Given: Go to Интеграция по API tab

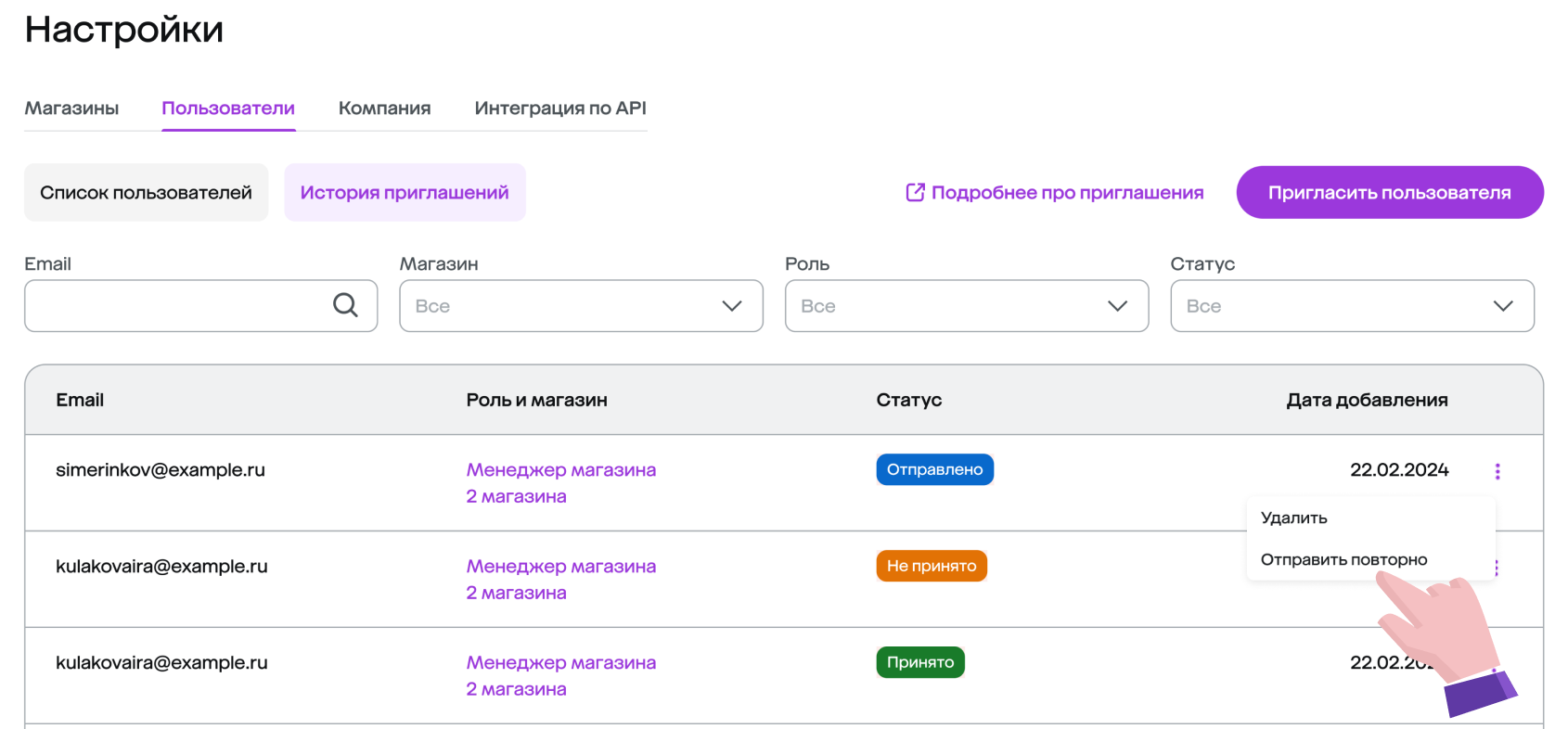Looking at the screenshot, I should pos(559,109).
